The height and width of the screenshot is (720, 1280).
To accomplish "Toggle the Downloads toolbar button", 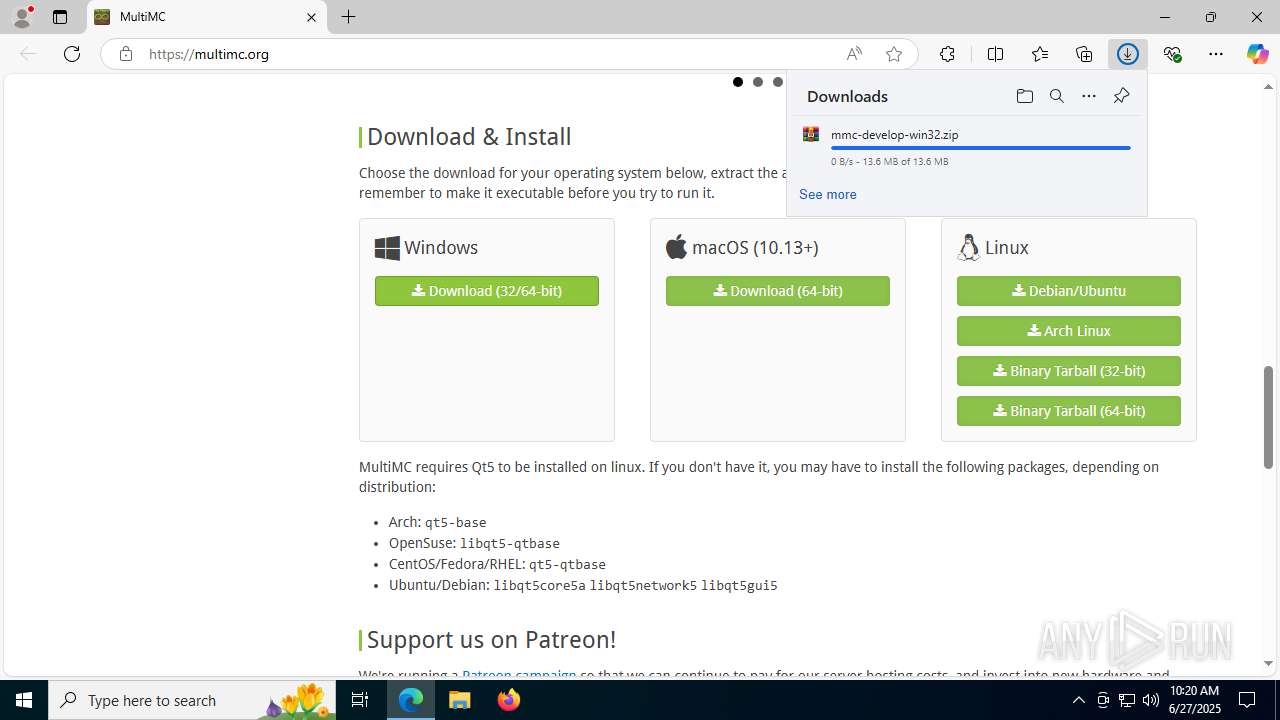I will pyautogui.click(x=1128, y=54).
